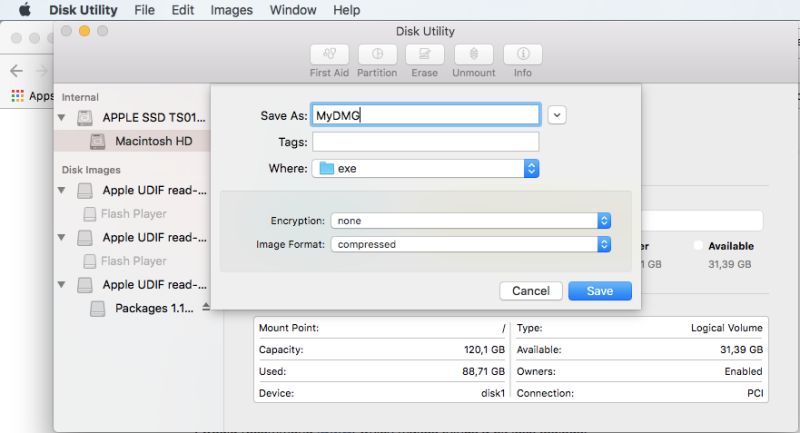800x433 pixels.
Task: Click the Erase toolbar icon
Action: (x=424, y=54)
